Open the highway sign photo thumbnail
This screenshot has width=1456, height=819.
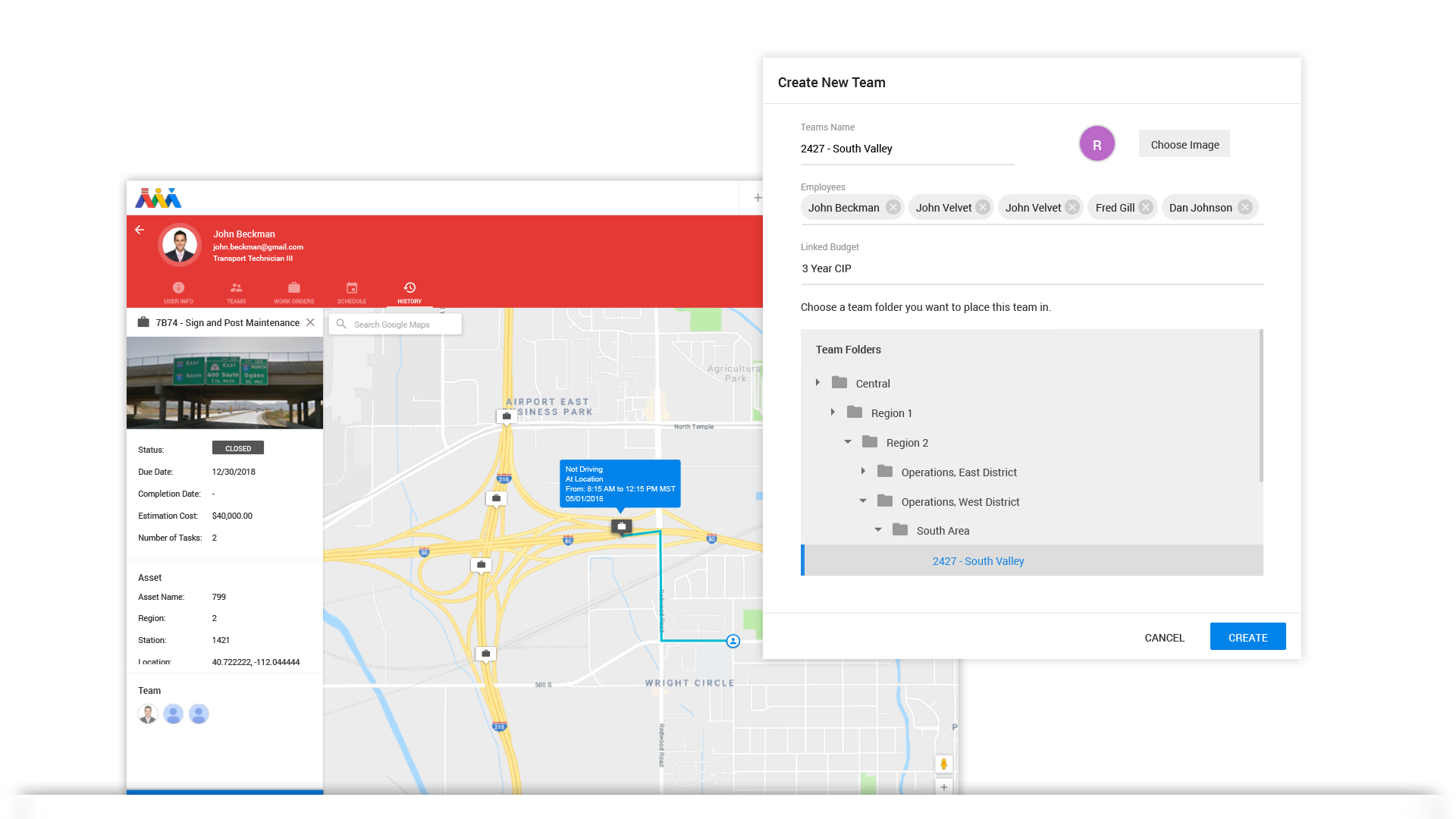pos(224,383)
